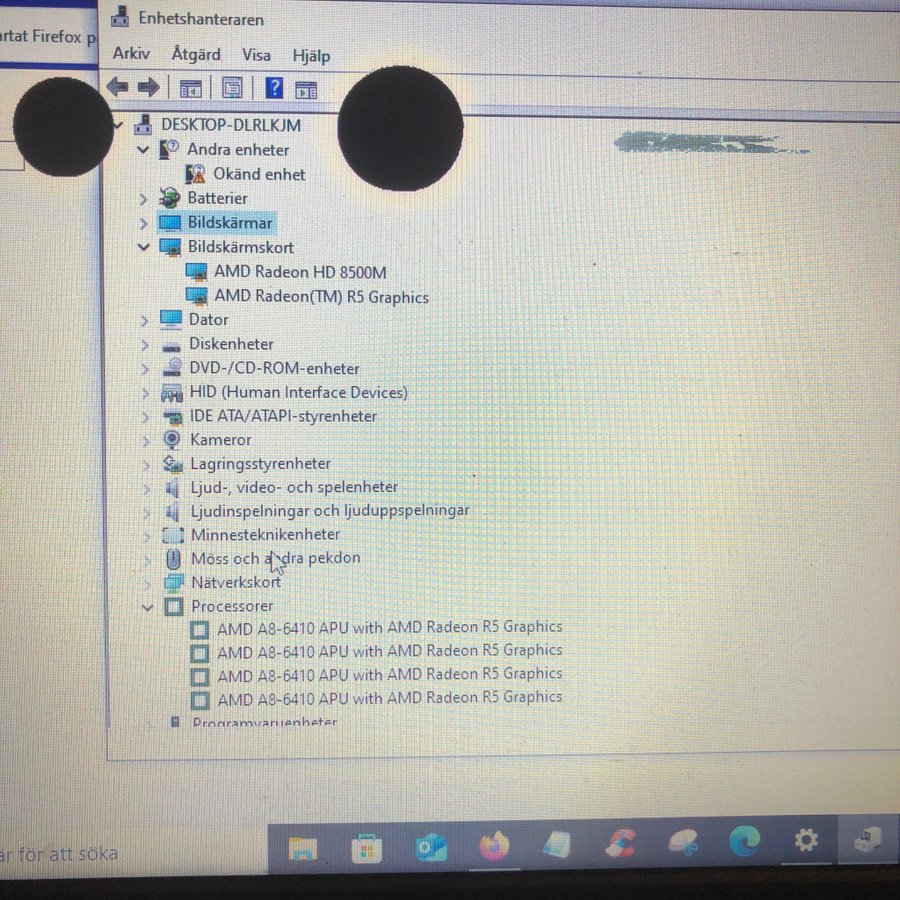
Task: Launch Microsoft Edge from the taskbar
Action: point(744,841)
